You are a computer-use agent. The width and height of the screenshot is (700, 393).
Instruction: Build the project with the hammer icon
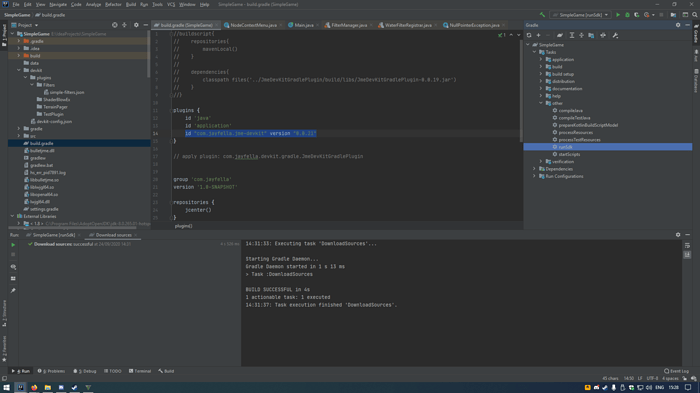tap(542, 15)
